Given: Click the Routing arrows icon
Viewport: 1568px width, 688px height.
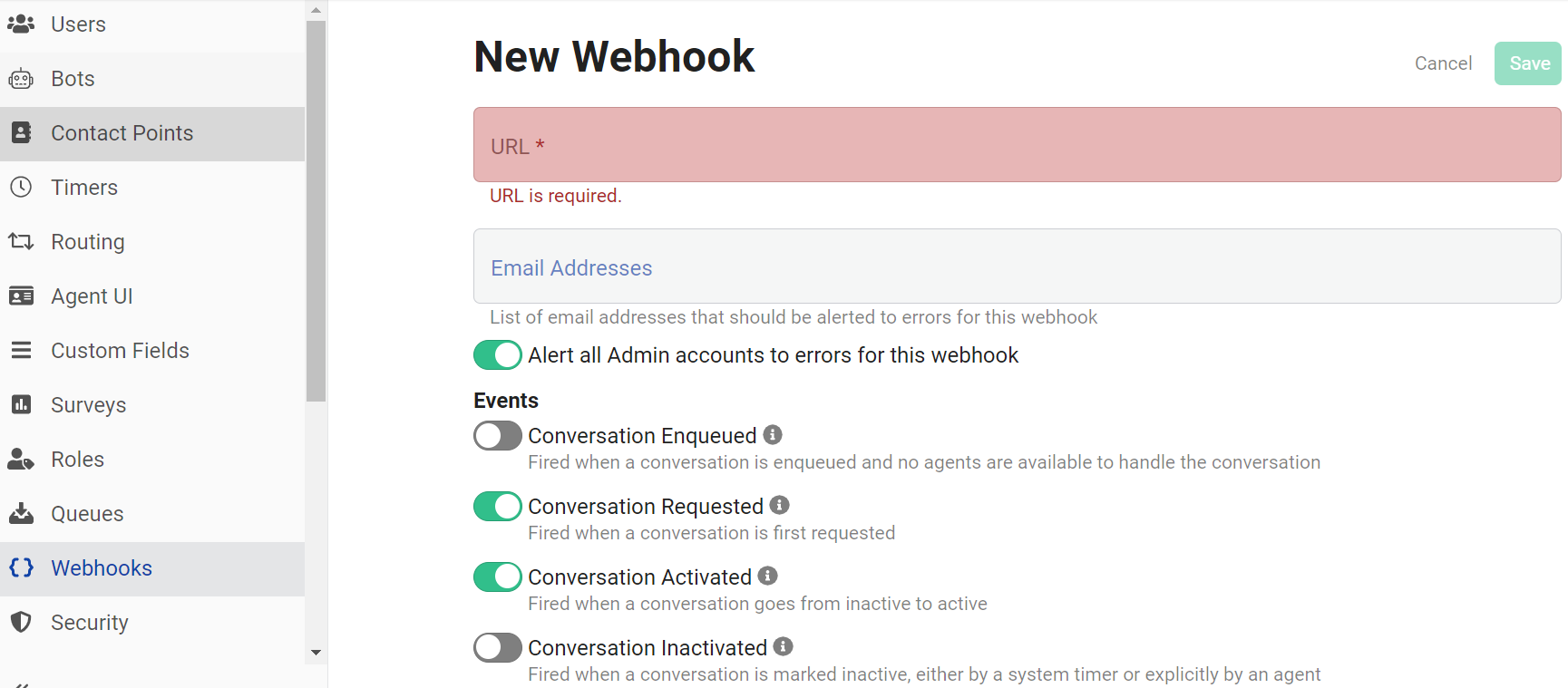Looking at the screenshot, I should pyautogui.click(x=21, y=242).
